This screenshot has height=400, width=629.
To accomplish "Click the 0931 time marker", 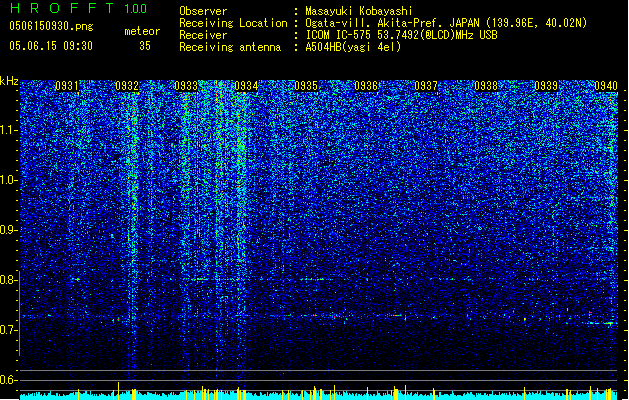I will tap(67, 86).
